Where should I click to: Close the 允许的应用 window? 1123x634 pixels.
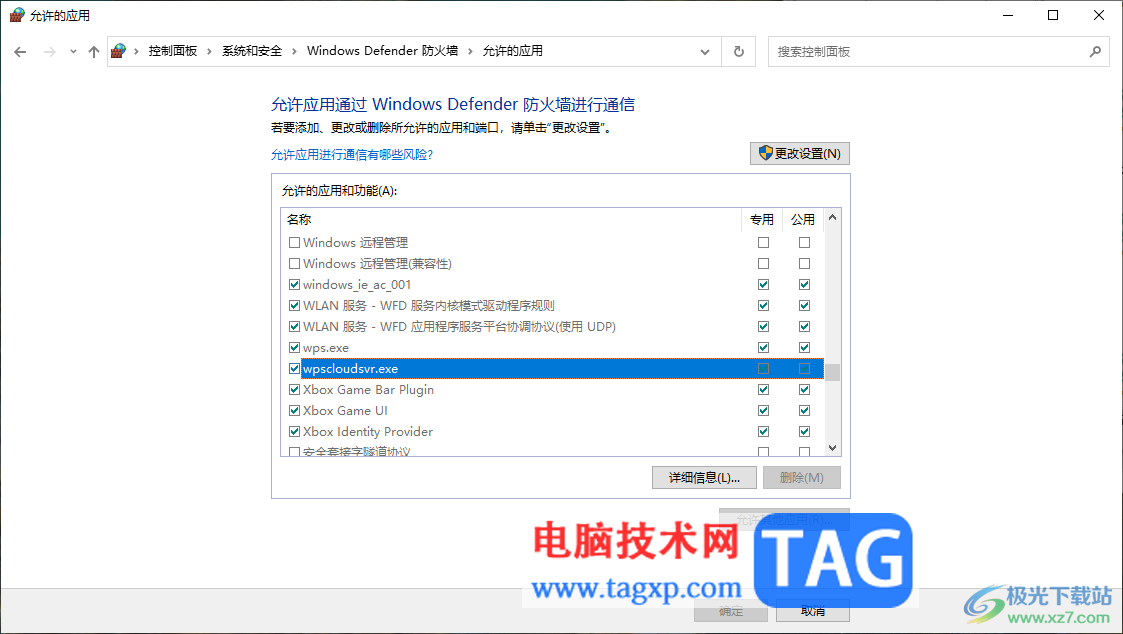tap(1099, 15)
